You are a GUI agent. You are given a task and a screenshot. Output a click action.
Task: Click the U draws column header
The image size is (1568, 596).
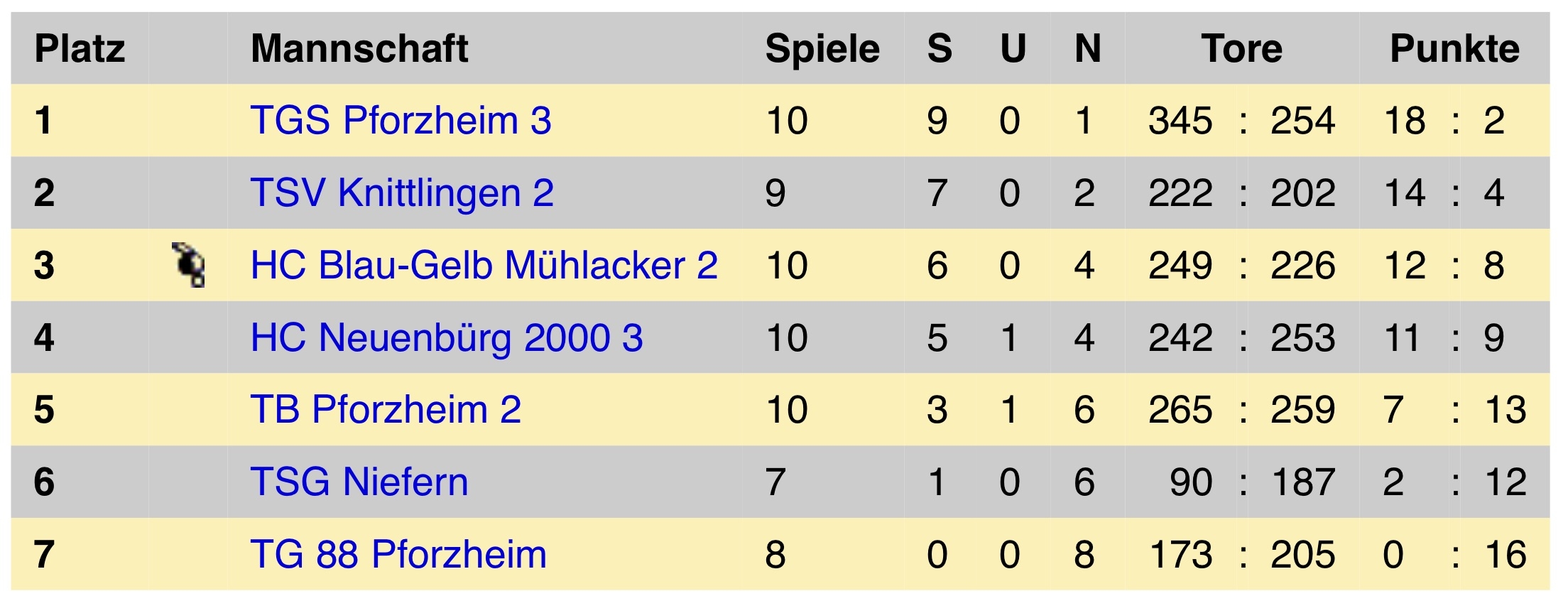click(x=1013, y=48)
